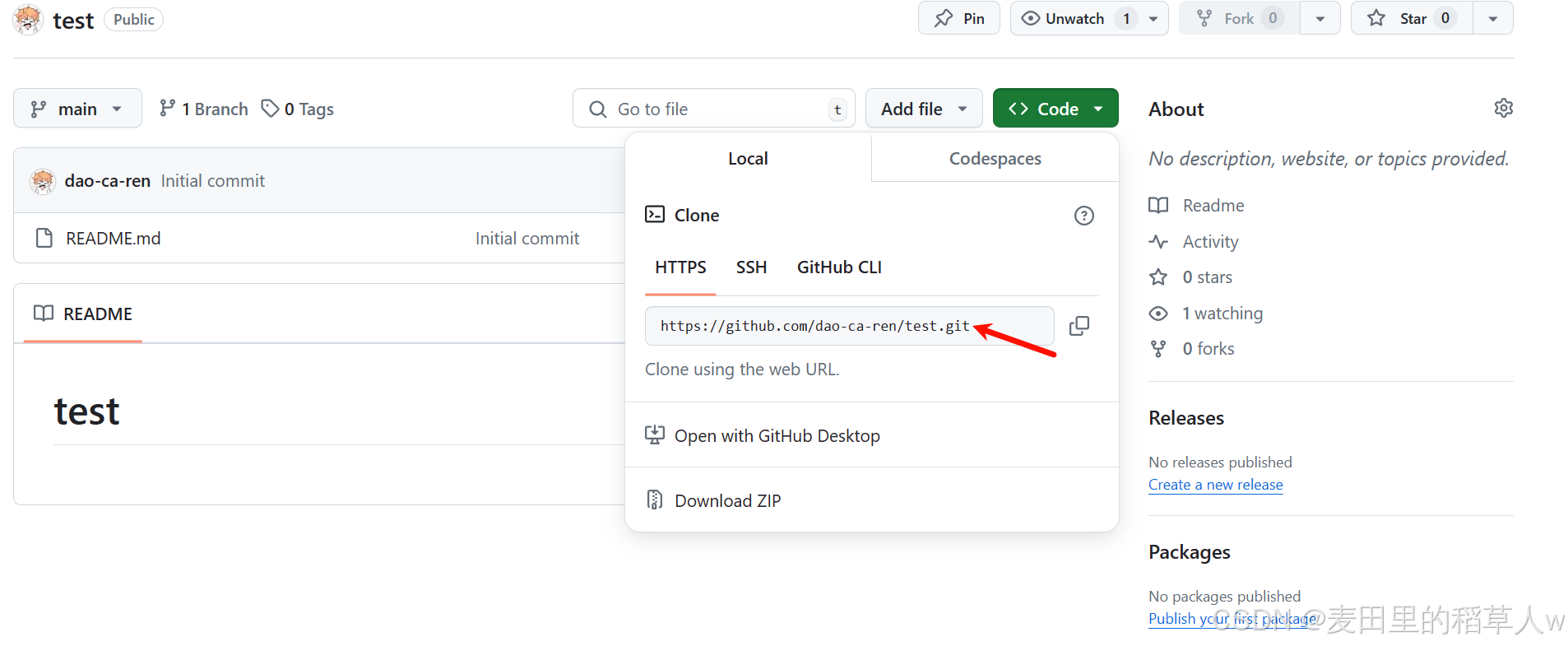View the 1 Branch link
This screenshot has width=1568, height=646.
[204, 109]
